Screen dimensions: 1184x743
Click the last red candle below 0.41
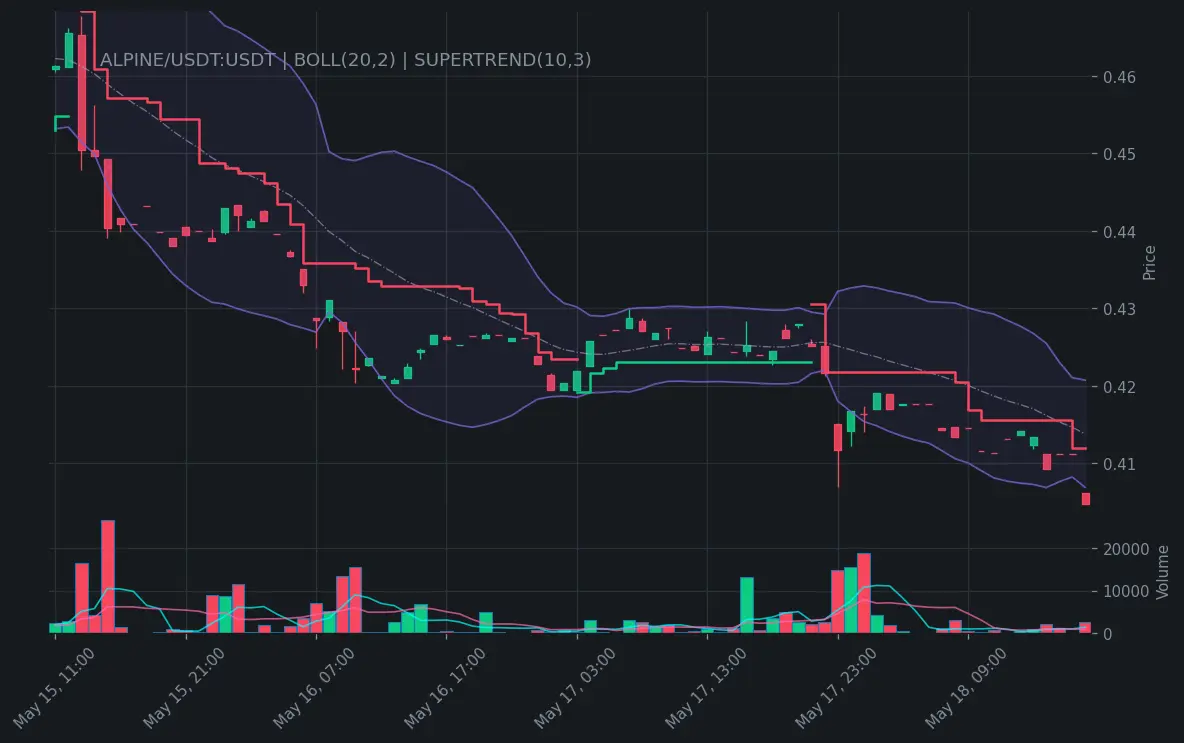point(1086,499)
